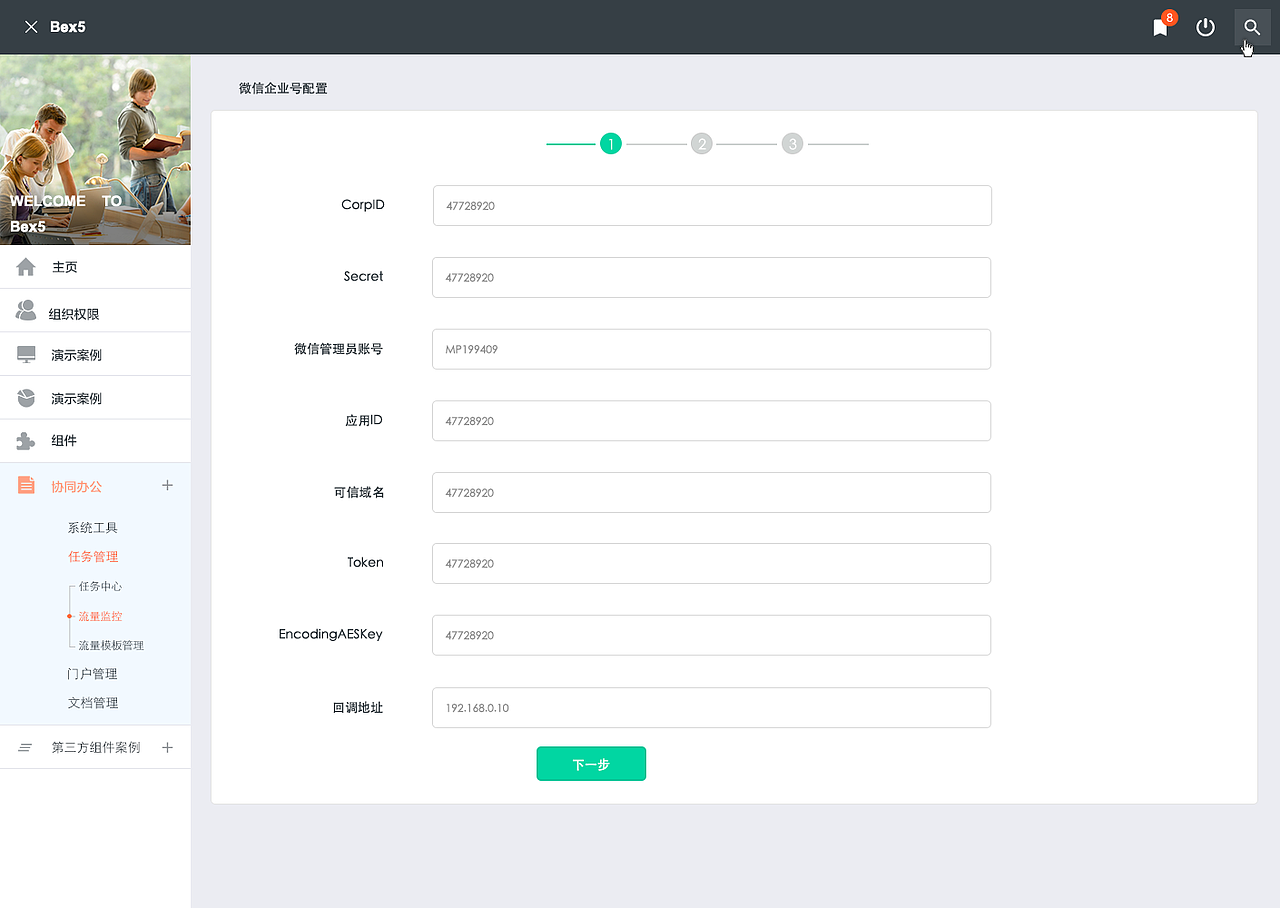Open 任务中心 tree entry
The height and width of the screenshot is (908, 1280).
(x=100, y=587)
